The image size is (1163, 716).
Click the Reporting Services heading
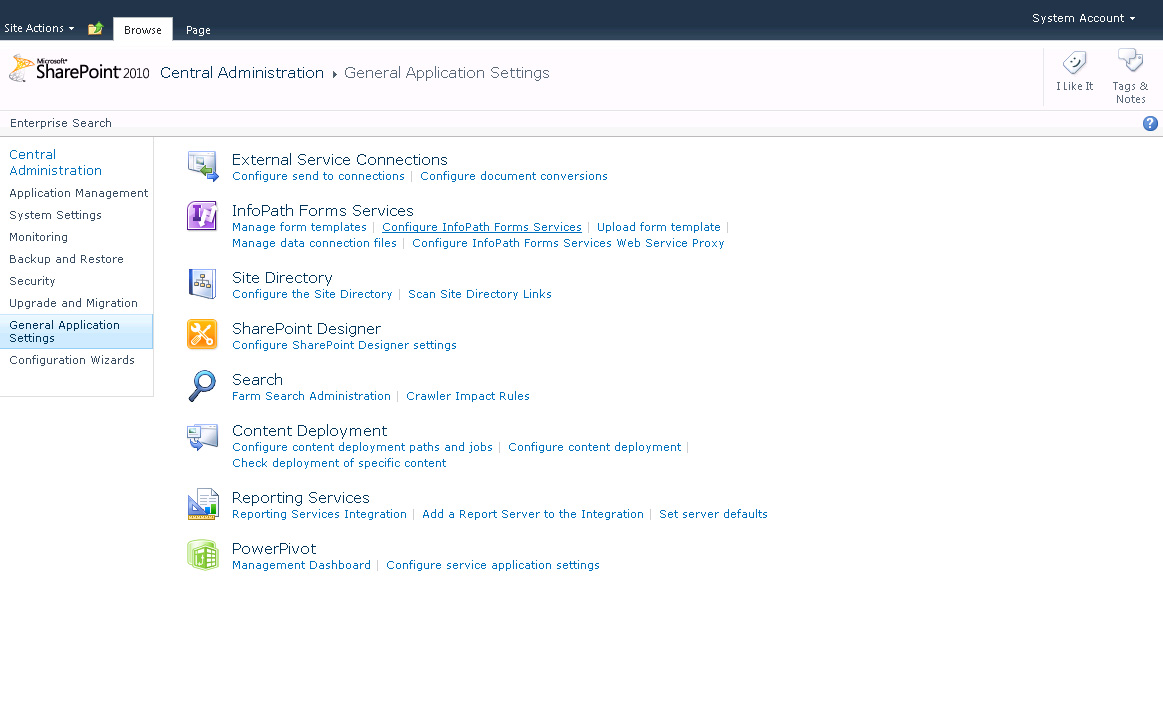click(300, 498)
